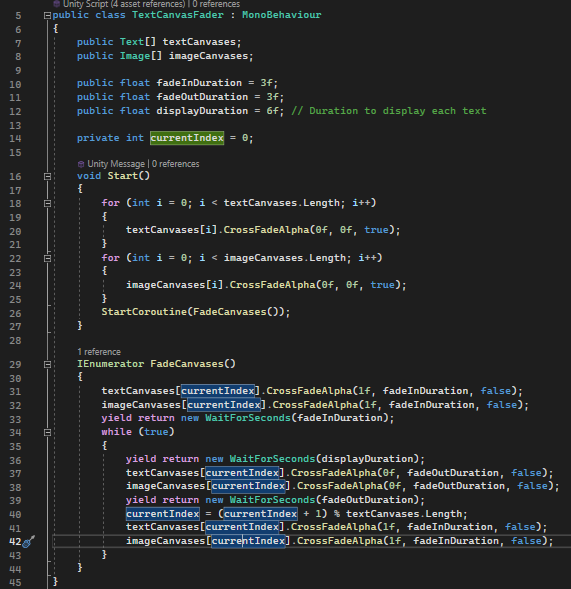Click the screwdriver quick actions icon at line 42
Viewport: 571px width, 589px height.
[29, 541]
